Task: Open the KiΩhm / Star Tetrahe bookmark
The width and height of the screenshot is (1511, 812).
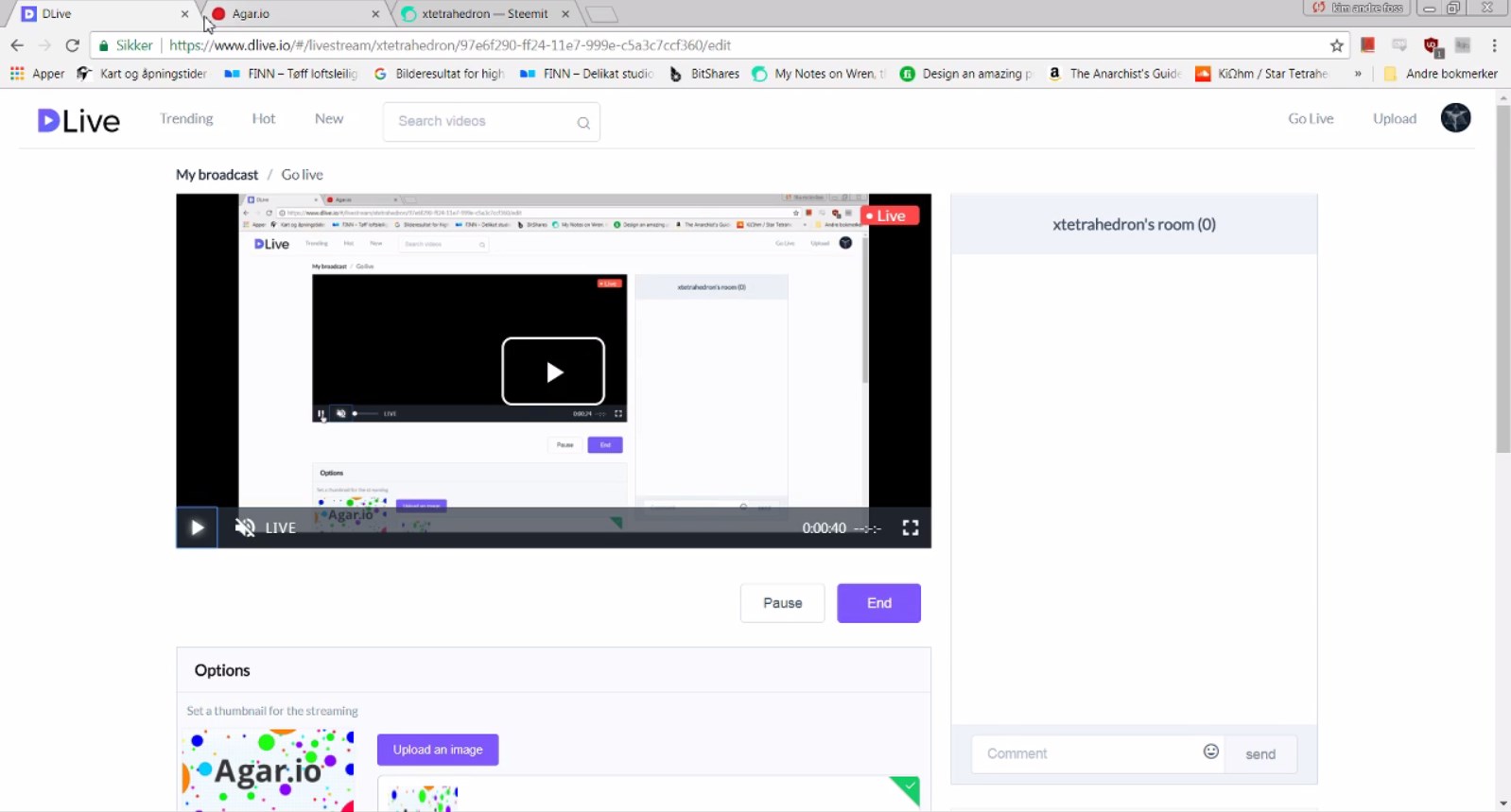Action: [1262, 73]
